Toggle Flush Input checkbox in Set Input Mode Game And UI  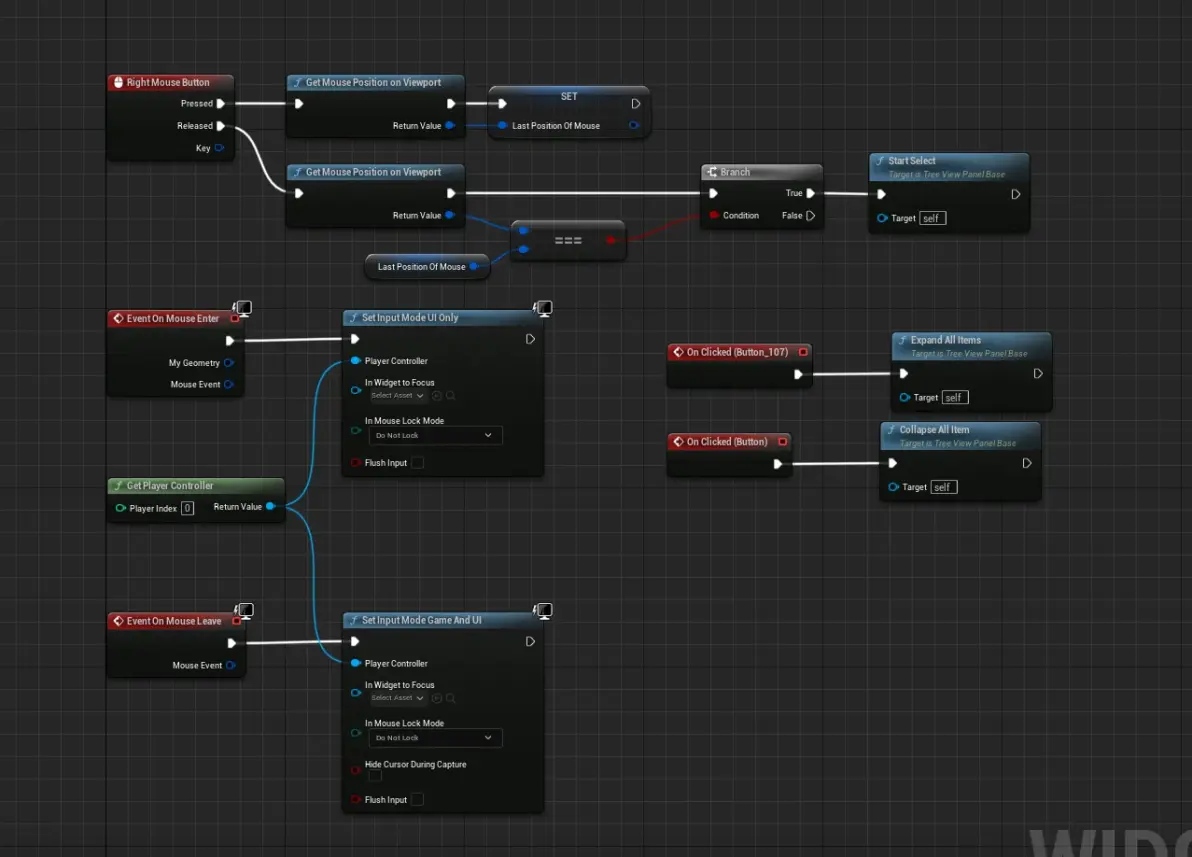coord(417,799)
